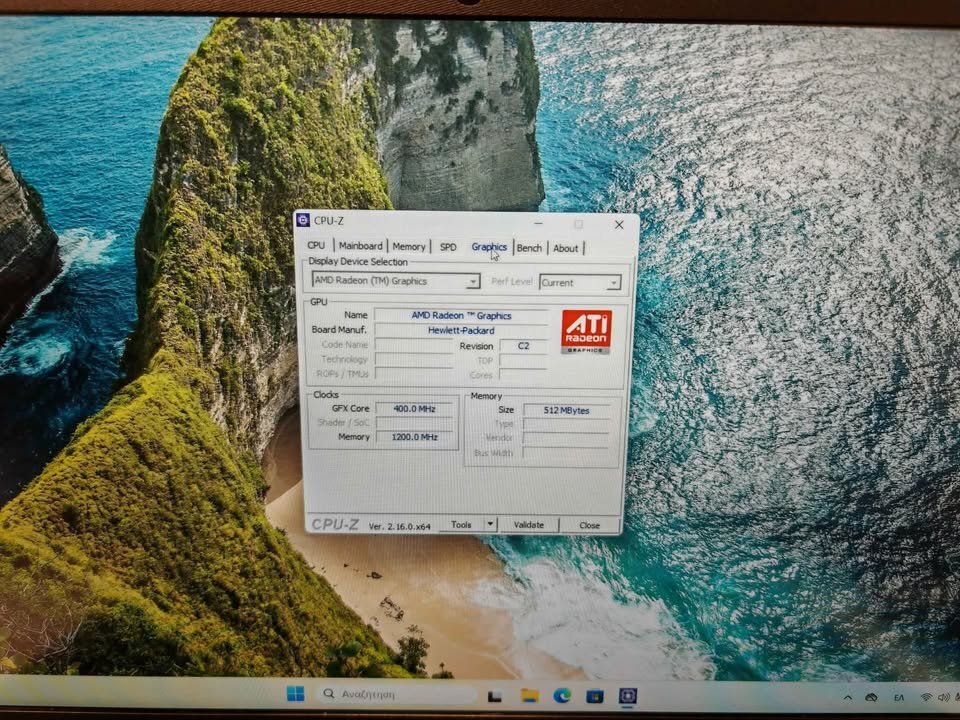The width and height of the screenshot is (960, 720).
Task: Minimize the CPU-Z window
Action: tap(538, 223)
